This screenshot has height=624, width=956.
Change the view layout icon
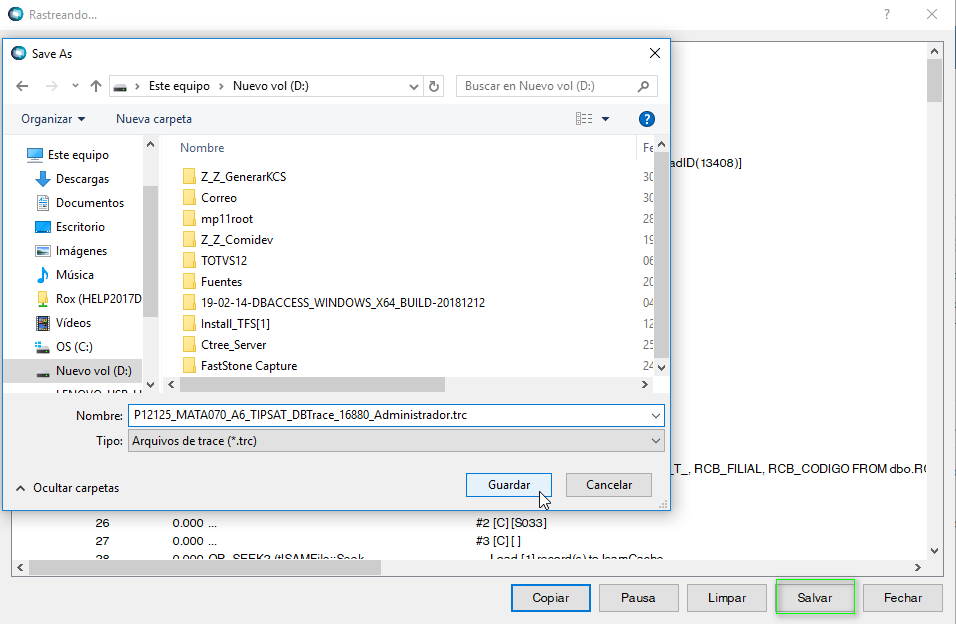coord(583,119)
